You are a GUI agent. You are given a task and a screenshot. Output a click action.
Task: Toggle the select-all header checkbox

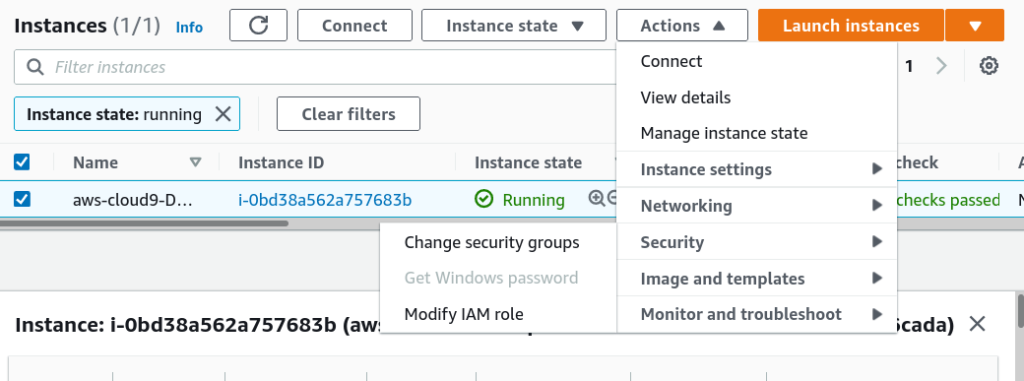tap(22, 162)
